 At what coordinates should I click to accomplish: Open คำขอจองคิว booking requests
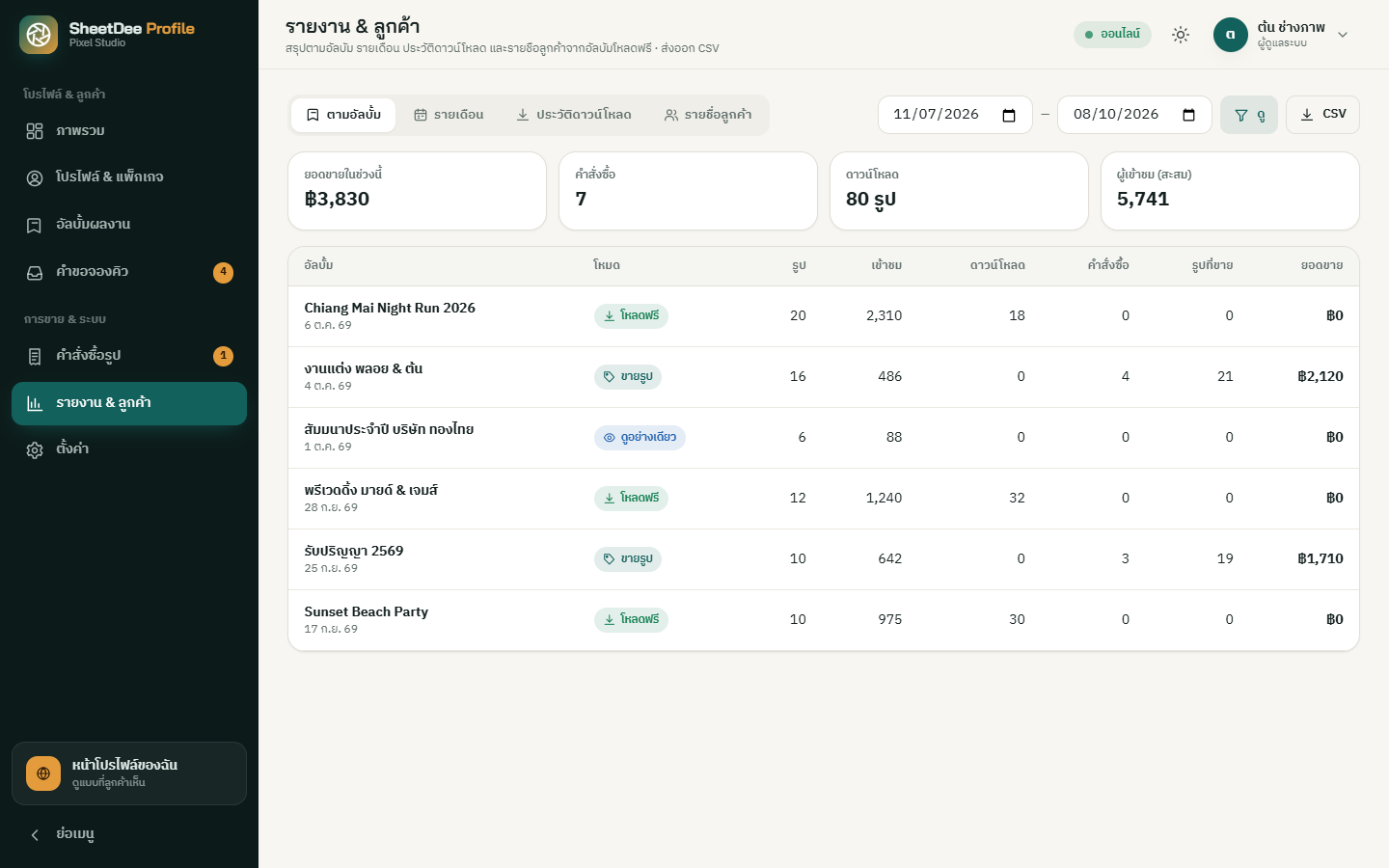point(129,272)
